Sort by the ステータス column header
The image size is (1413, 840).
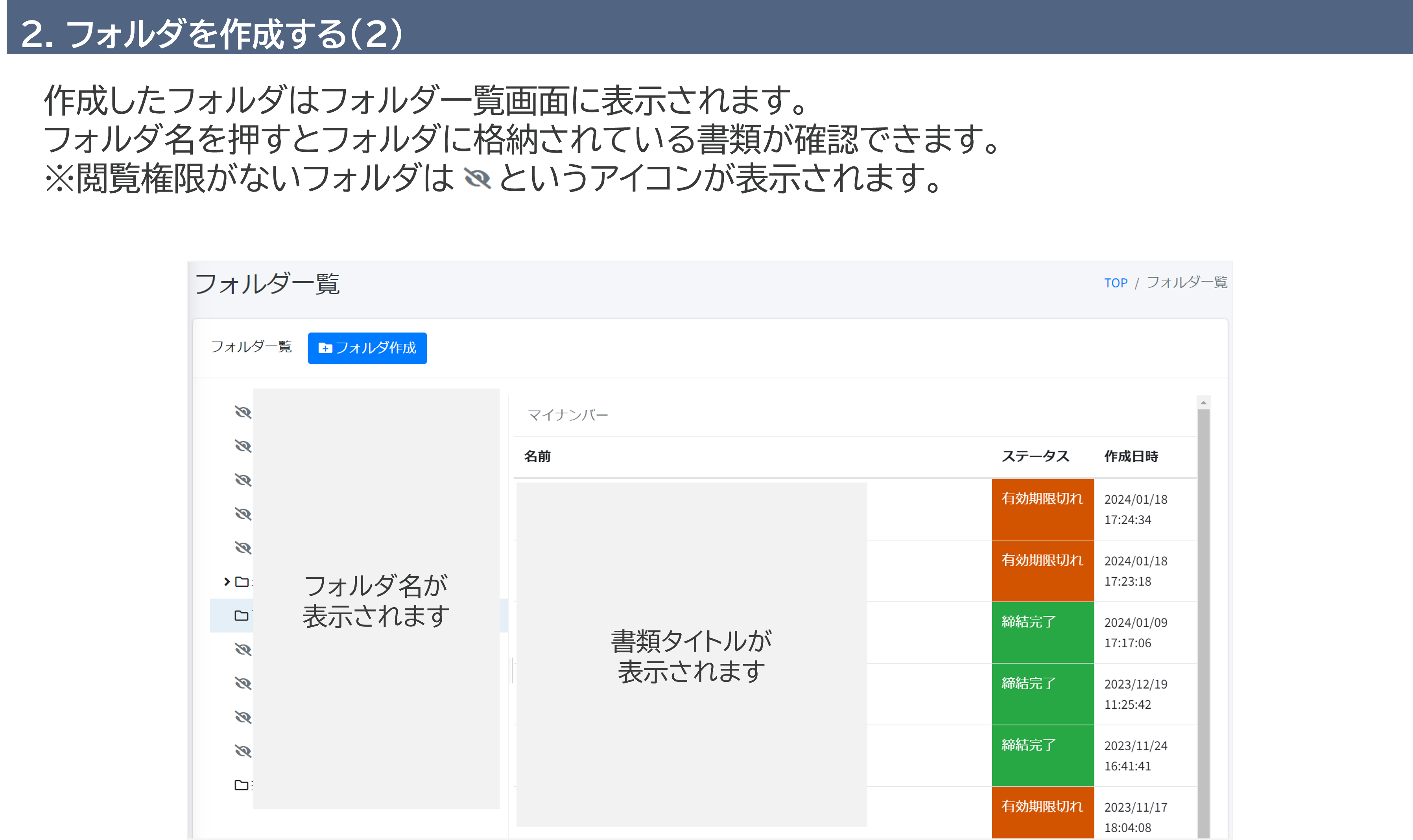pyautogui.click(x=1035, y=456)
